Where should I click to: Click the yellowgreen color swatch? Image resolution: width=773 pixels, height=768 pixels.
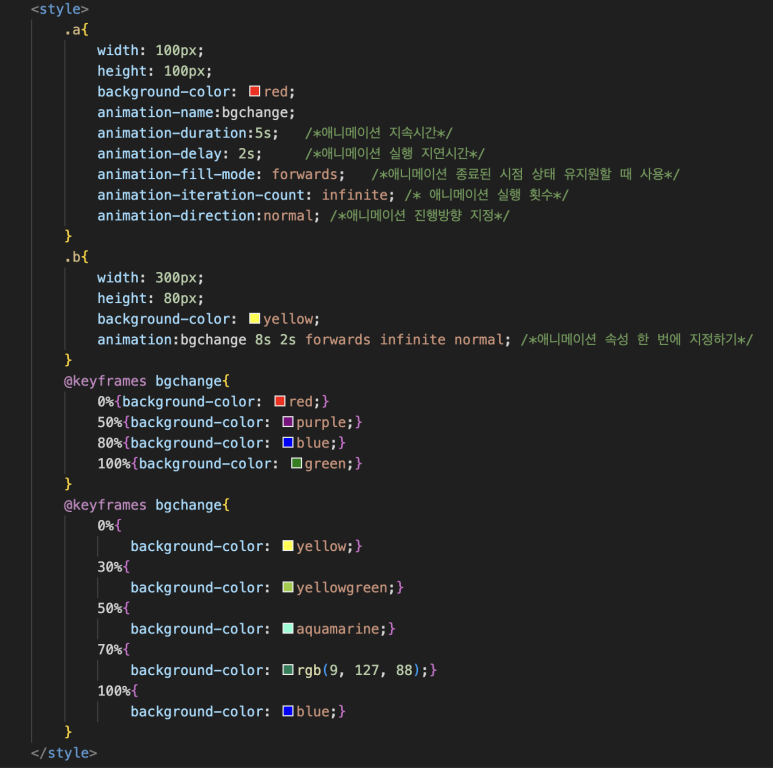click(x=288, y=587)
